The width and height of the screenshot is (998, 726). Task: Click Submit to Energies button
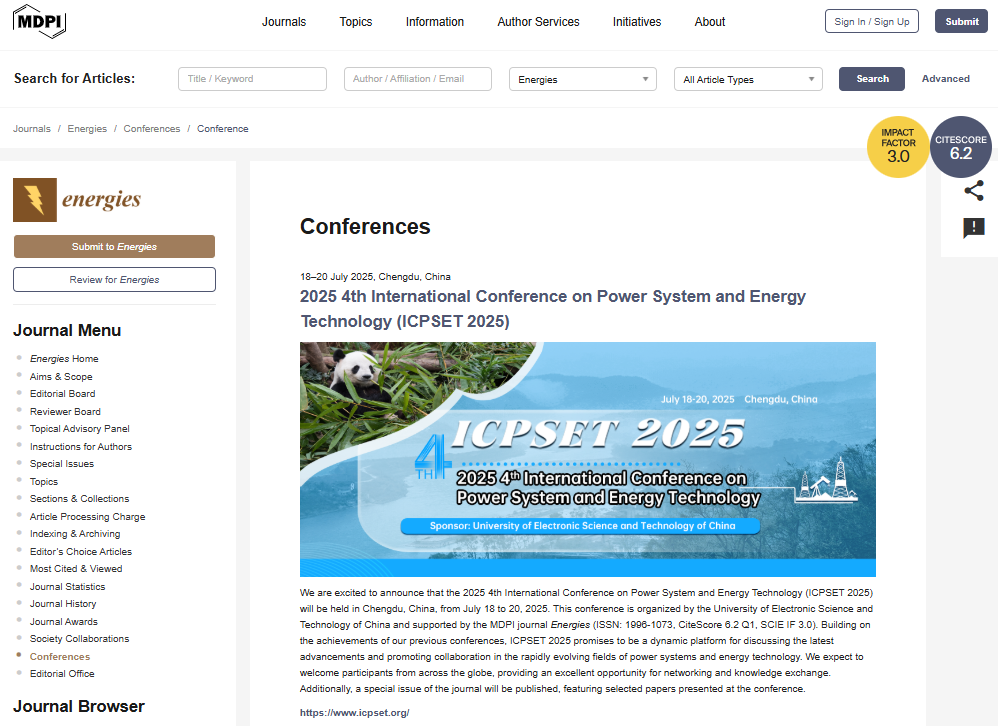coord(115,247)
